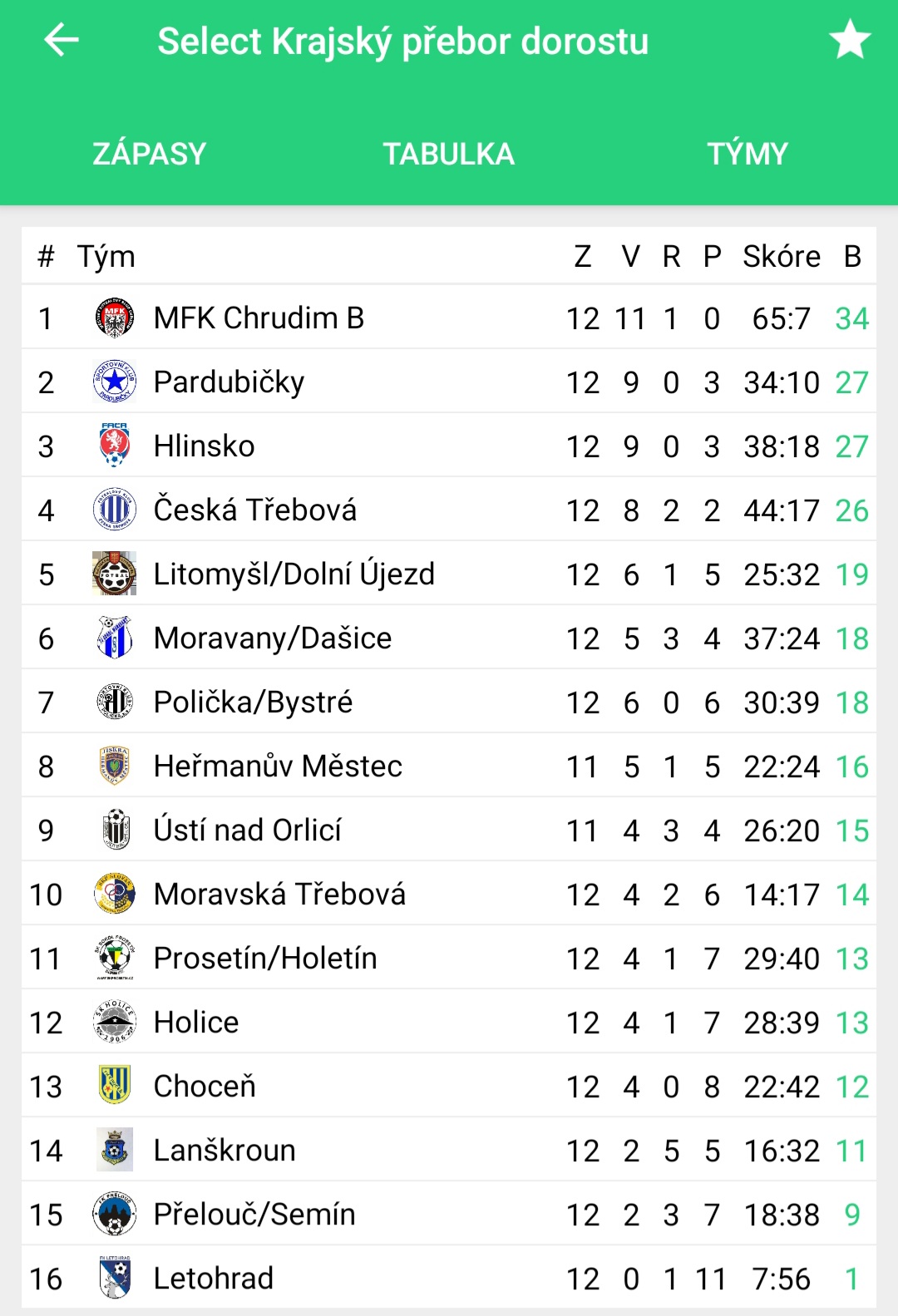Tap the Litomyšl/Dolní Újezd team logo
Screen dimensions: 898x1316
tap(115, 574)
